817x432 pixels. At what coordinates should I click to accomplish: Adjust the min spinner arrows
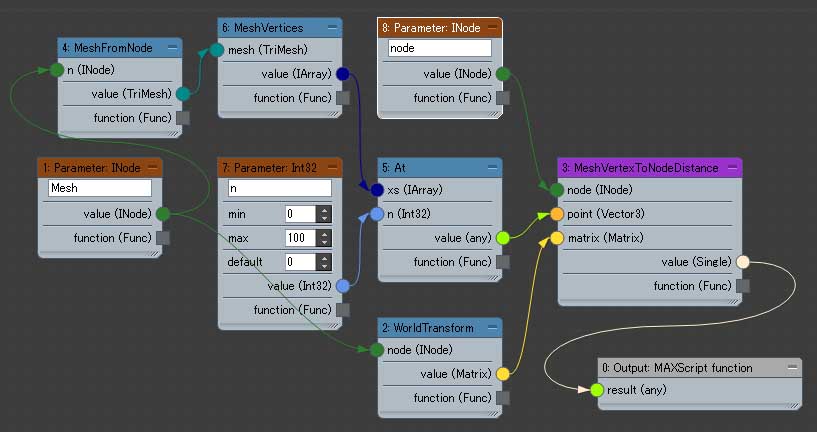coord(324,214)
